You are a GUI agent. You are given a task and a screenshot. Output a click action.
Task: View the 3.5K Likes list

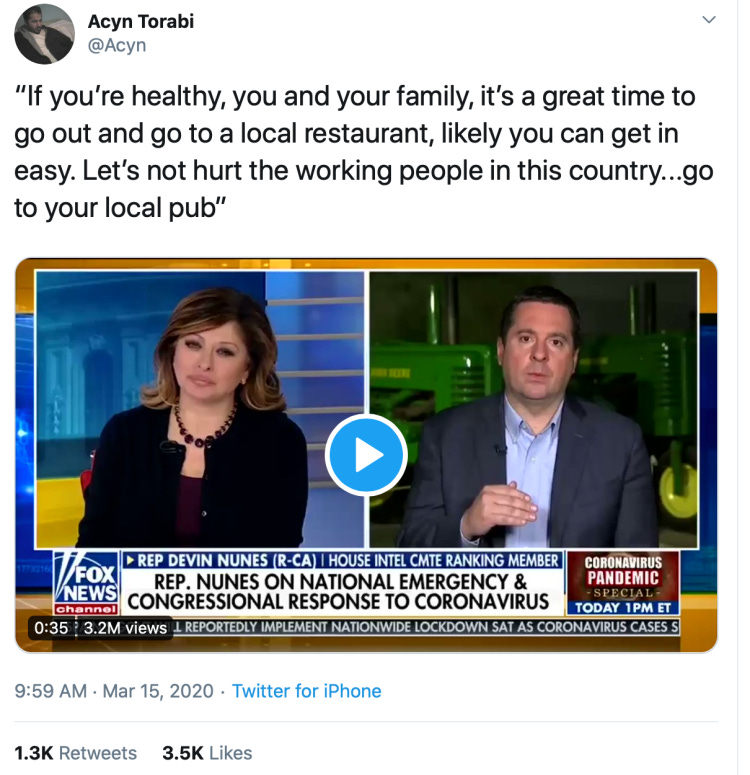pos(207,753)
